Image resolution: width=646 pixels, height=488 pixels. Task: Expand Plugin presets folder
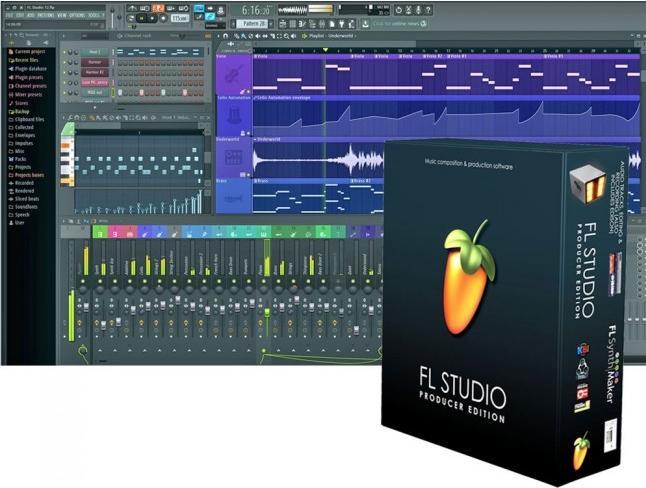pos(26,77)
